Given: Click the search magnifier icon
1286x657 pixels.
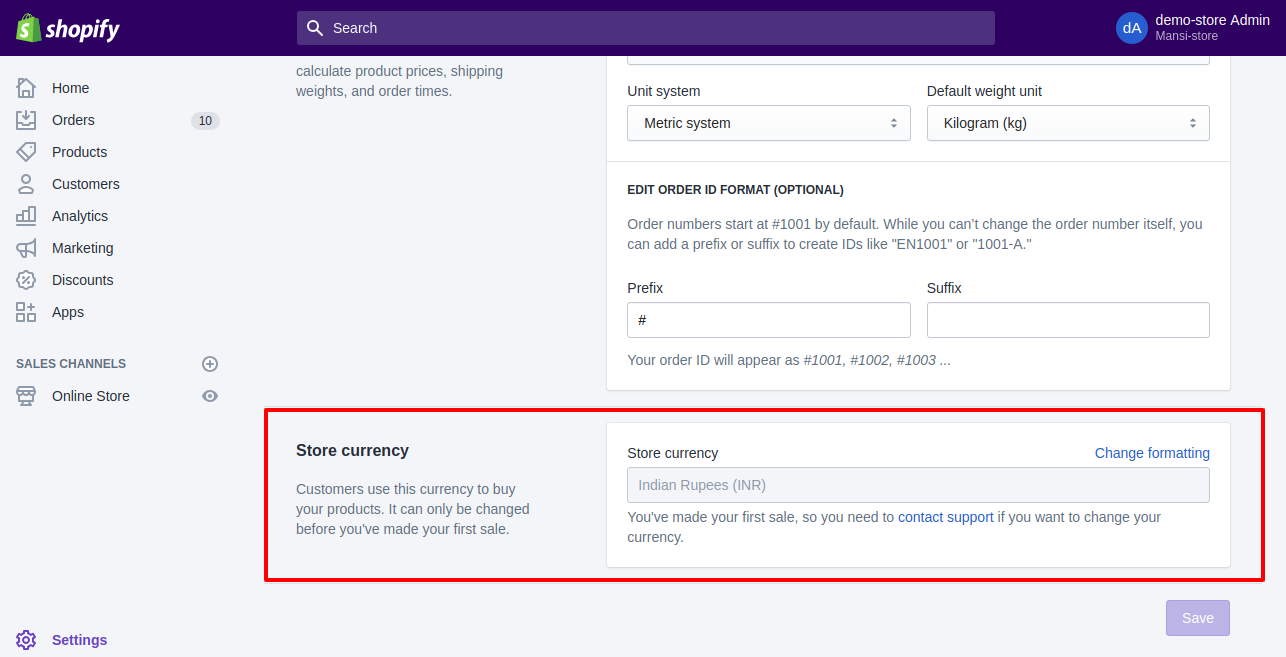Looking at the screenshot, I should (315, 28).
